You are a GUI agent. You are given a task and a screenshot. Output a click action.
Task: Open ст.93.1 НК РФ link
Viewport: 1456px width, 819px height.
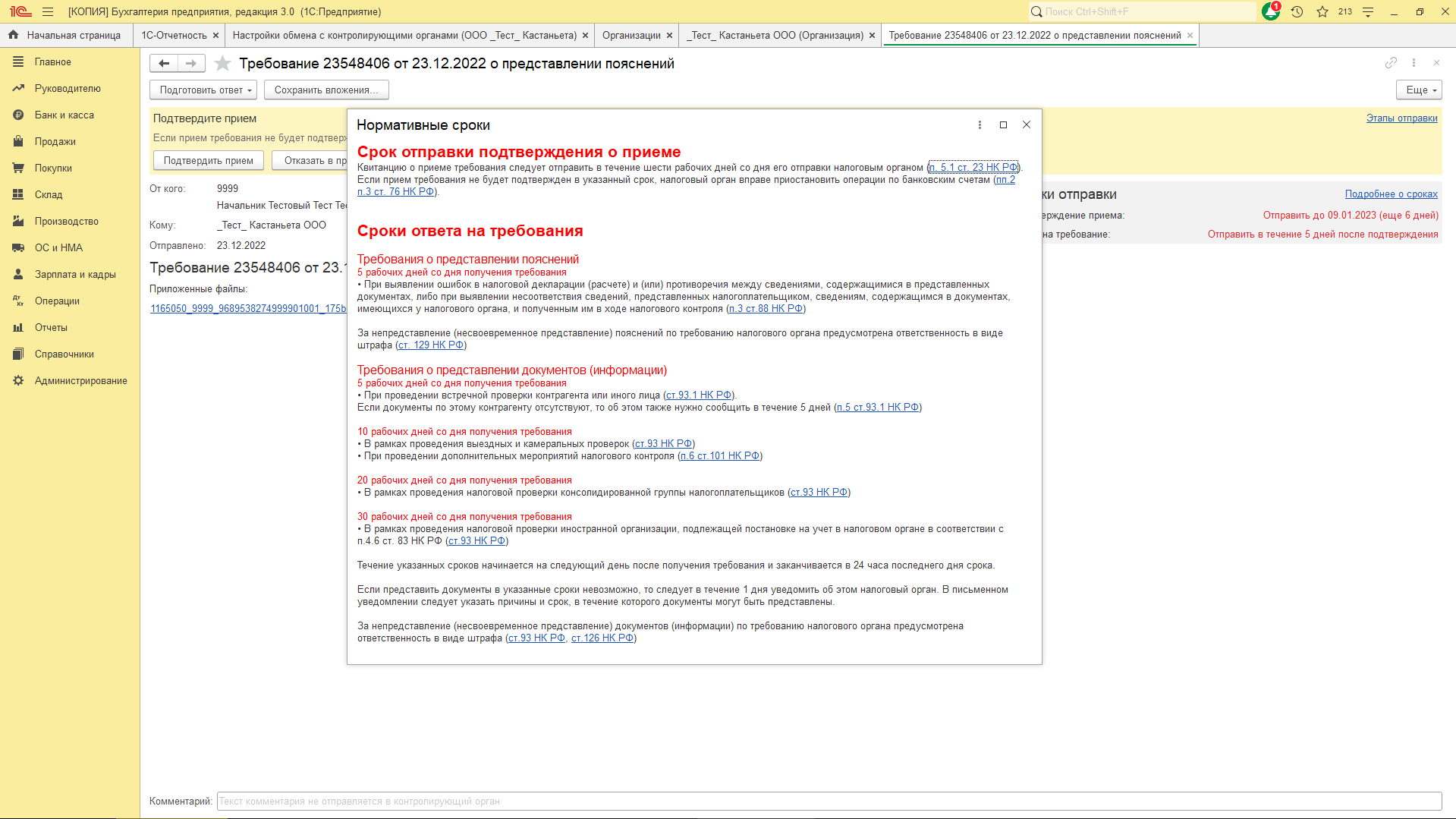(x=699, y=395)
